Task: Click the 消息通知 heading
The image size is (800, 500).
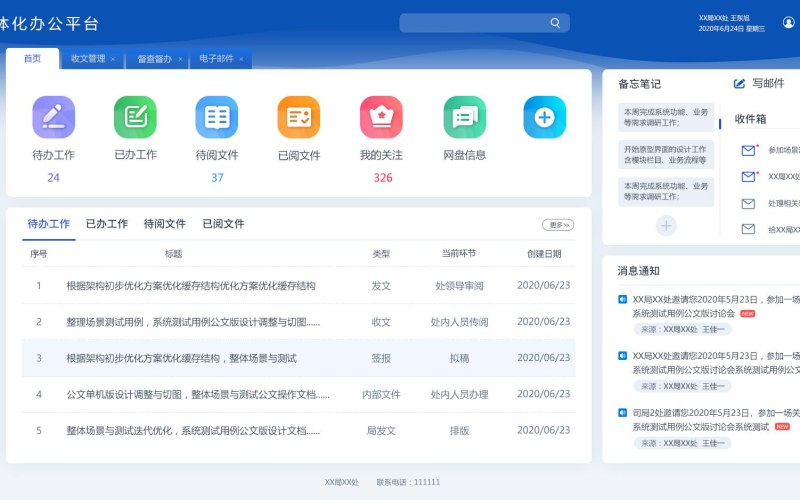Action: 638,271
